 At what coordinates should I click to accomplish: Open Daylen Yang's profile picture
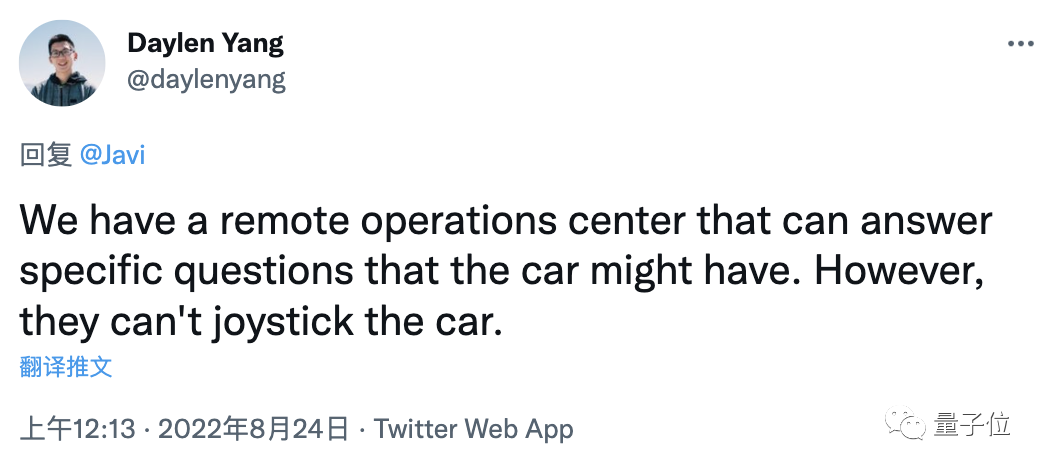[x=62, y=62]
